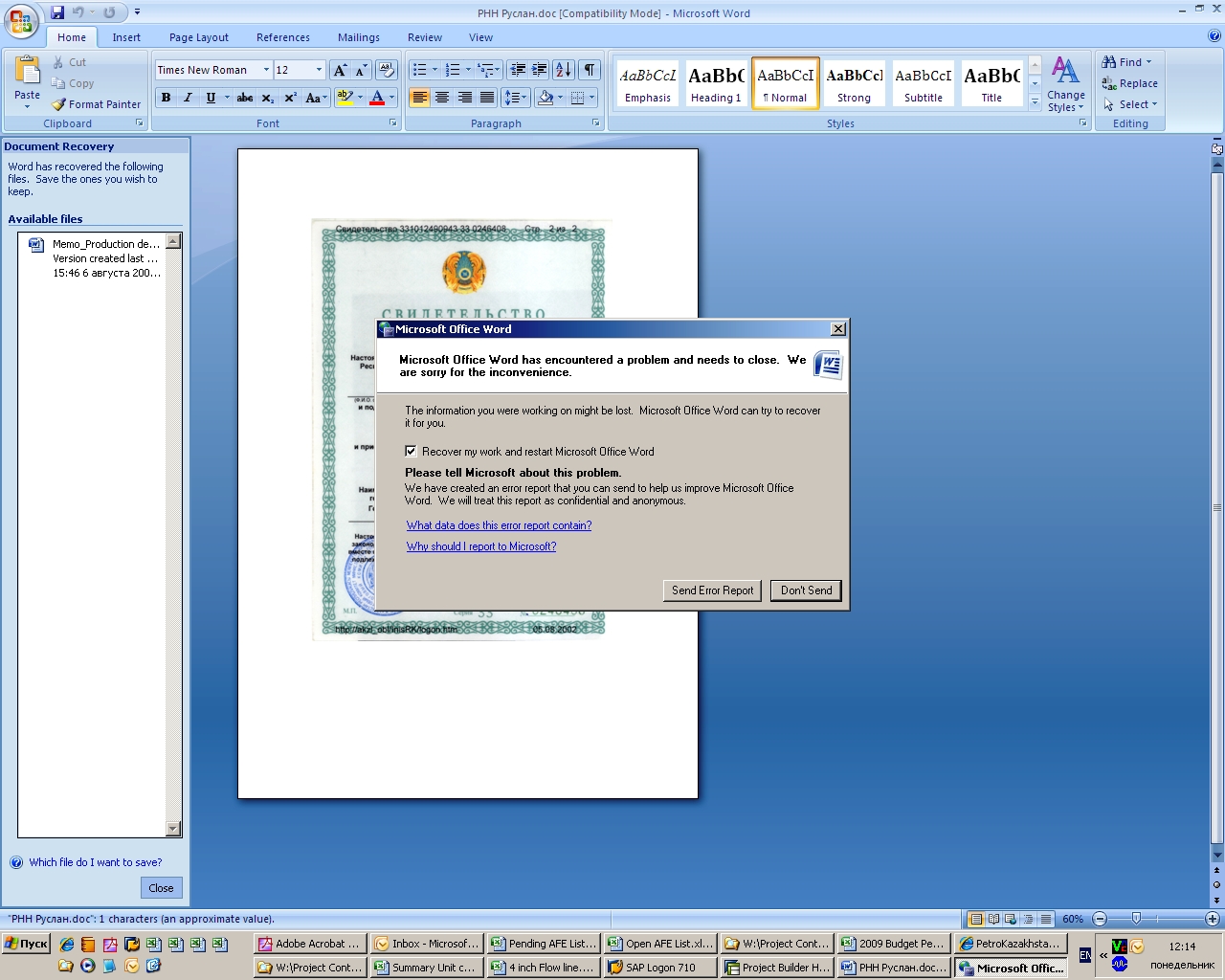This screenshot has height=980, width=1225.
Task: Open the Mailings ribbon tab
Action: tap(359, 37)
